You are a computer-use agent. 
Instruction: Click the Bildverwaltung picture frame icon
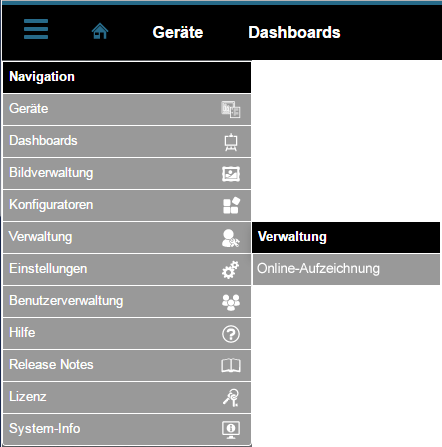[231, 174]
